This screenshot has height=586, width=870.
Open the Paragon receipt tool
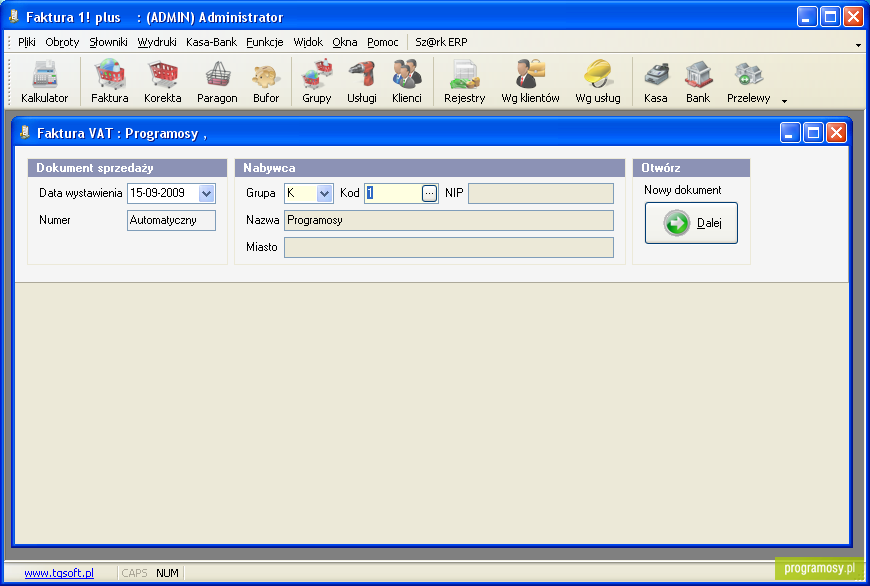click(217, 82)
